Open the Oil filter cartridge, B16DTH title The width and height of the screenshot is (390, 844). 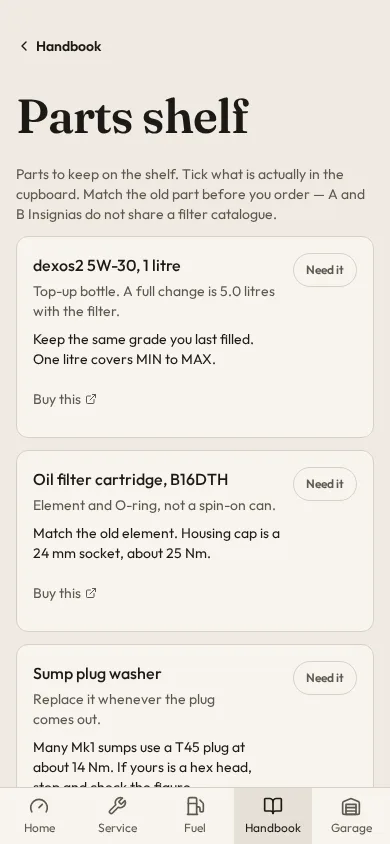point(130,480)
